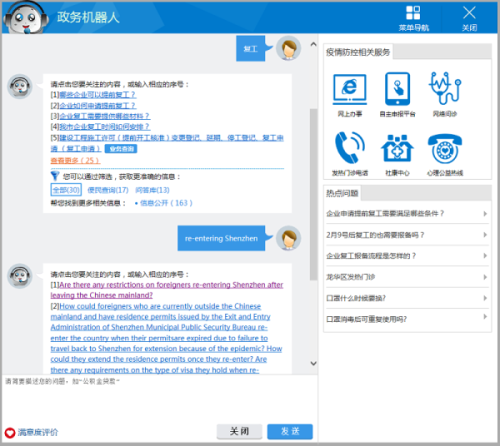This screenshot has height=446, width=500.
Task: Click the 关闭 X icon in header
Action: 469,13
